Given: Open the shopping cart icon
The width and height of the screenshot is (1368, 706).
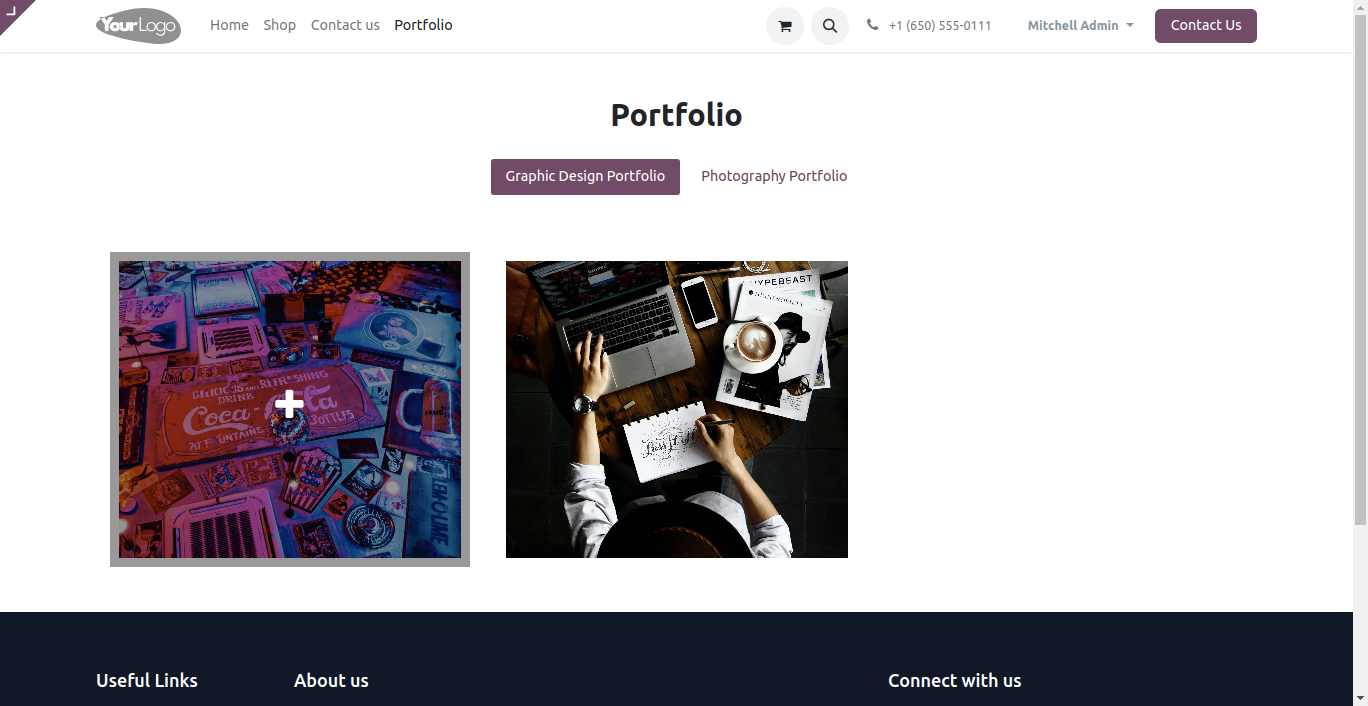Looking at the screenshot, I should click(x=785, y=26).
